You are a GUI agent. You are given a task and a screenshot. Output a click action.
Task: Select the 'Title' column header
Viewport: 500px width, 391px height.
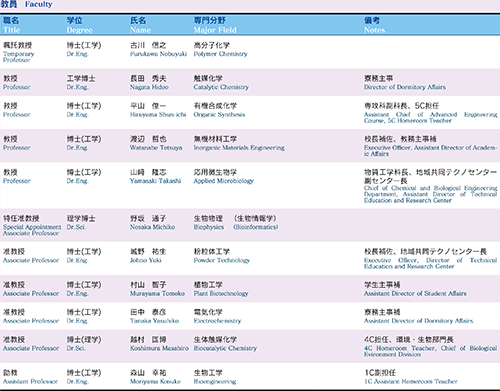(x=12, y=30)
